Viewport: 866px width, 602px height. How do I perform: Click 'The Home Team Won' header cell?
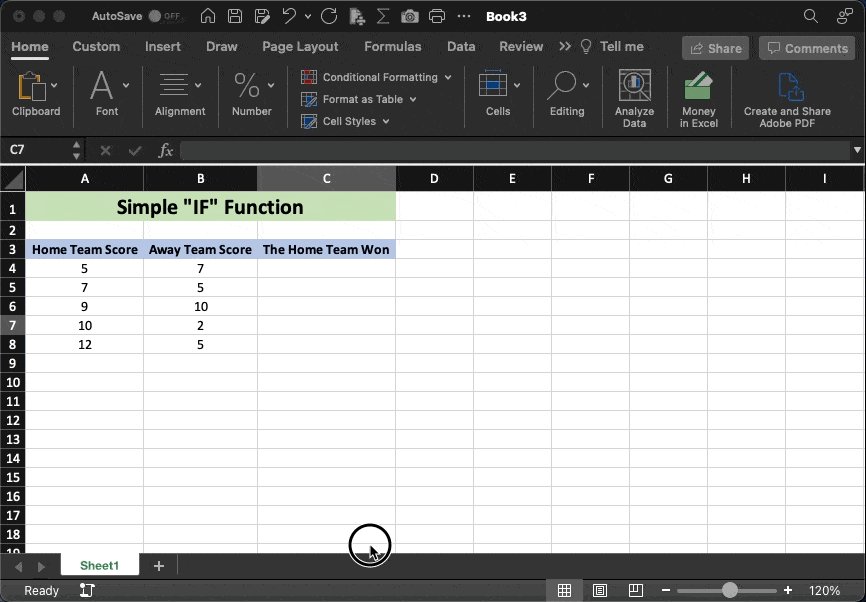click(326, 250)
